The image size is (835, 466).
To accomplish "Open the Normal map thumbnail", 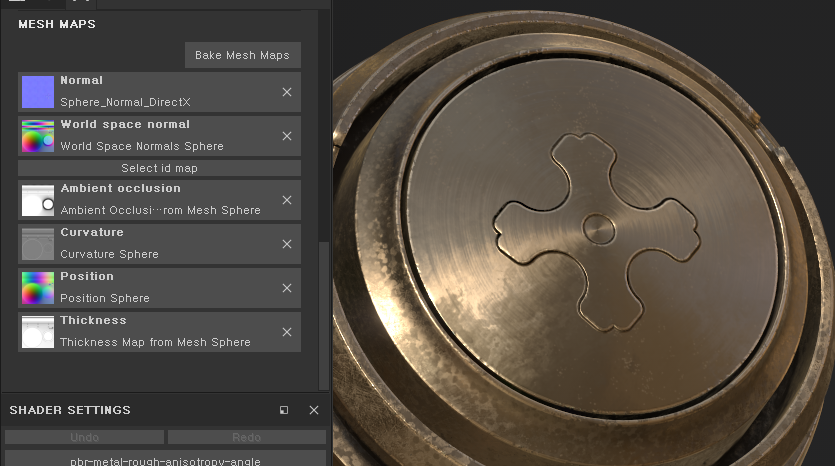I will coord(38,92).
